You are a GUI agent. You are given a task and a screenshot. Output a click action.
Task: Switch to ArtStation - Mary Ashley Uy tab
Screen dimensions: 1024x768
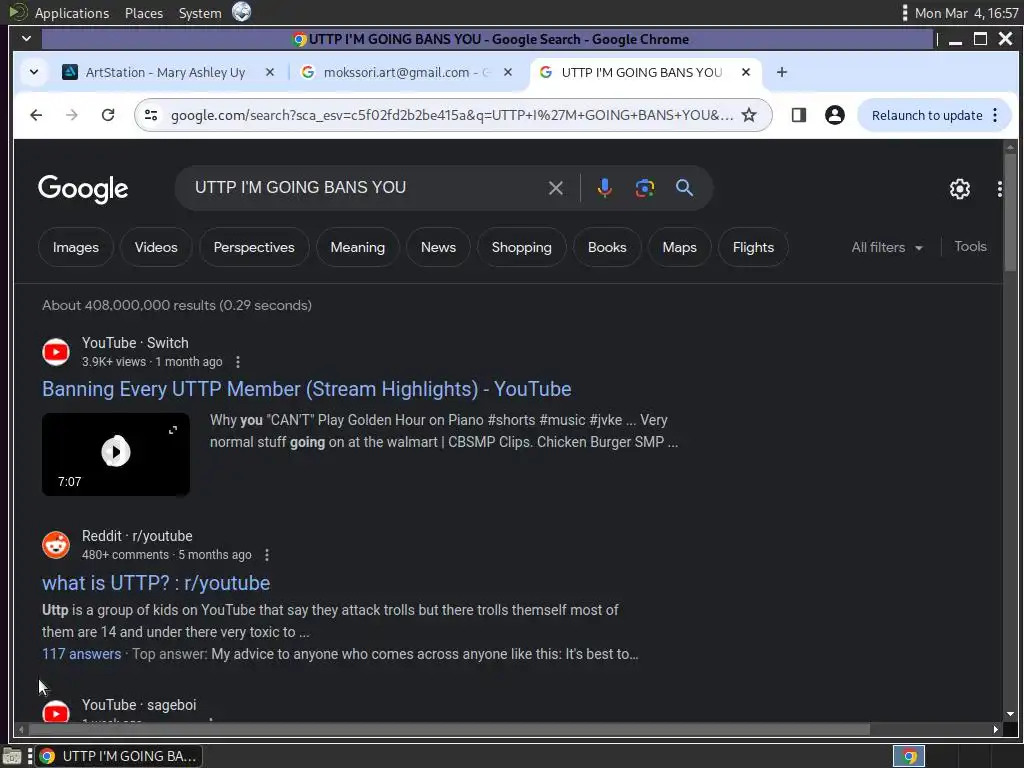(x=166, y=72)
